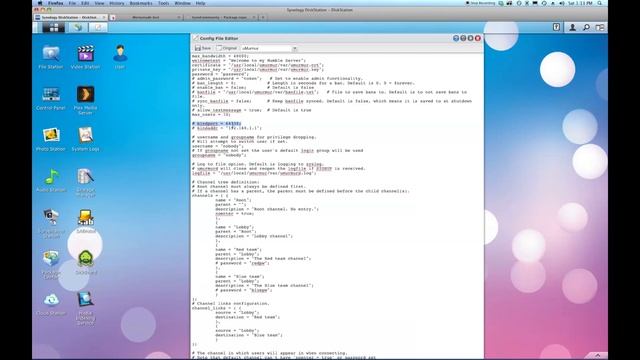This screenshot has width=640, height=360.
Task: Click the channel_links line in editor
Action: point(216,308)
